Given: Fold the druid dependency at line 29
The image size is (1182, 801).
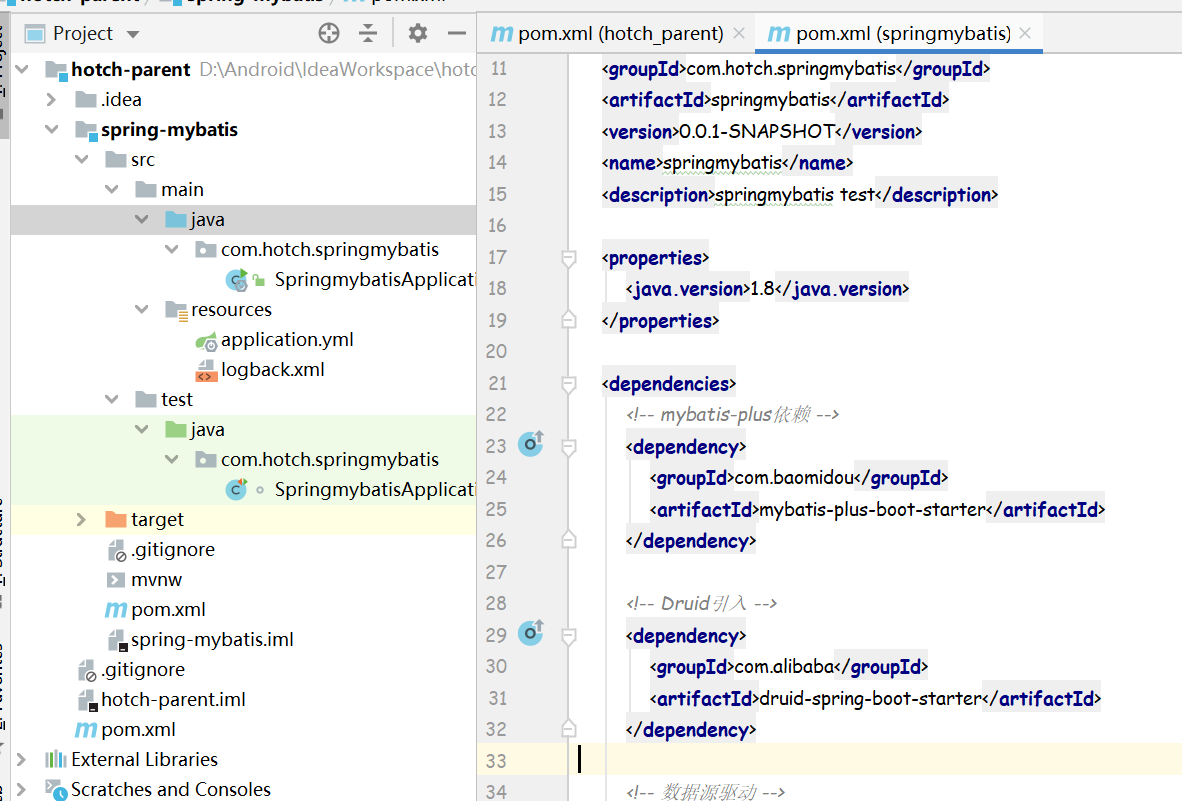Looking at the screenshot, I should (569, 637).
